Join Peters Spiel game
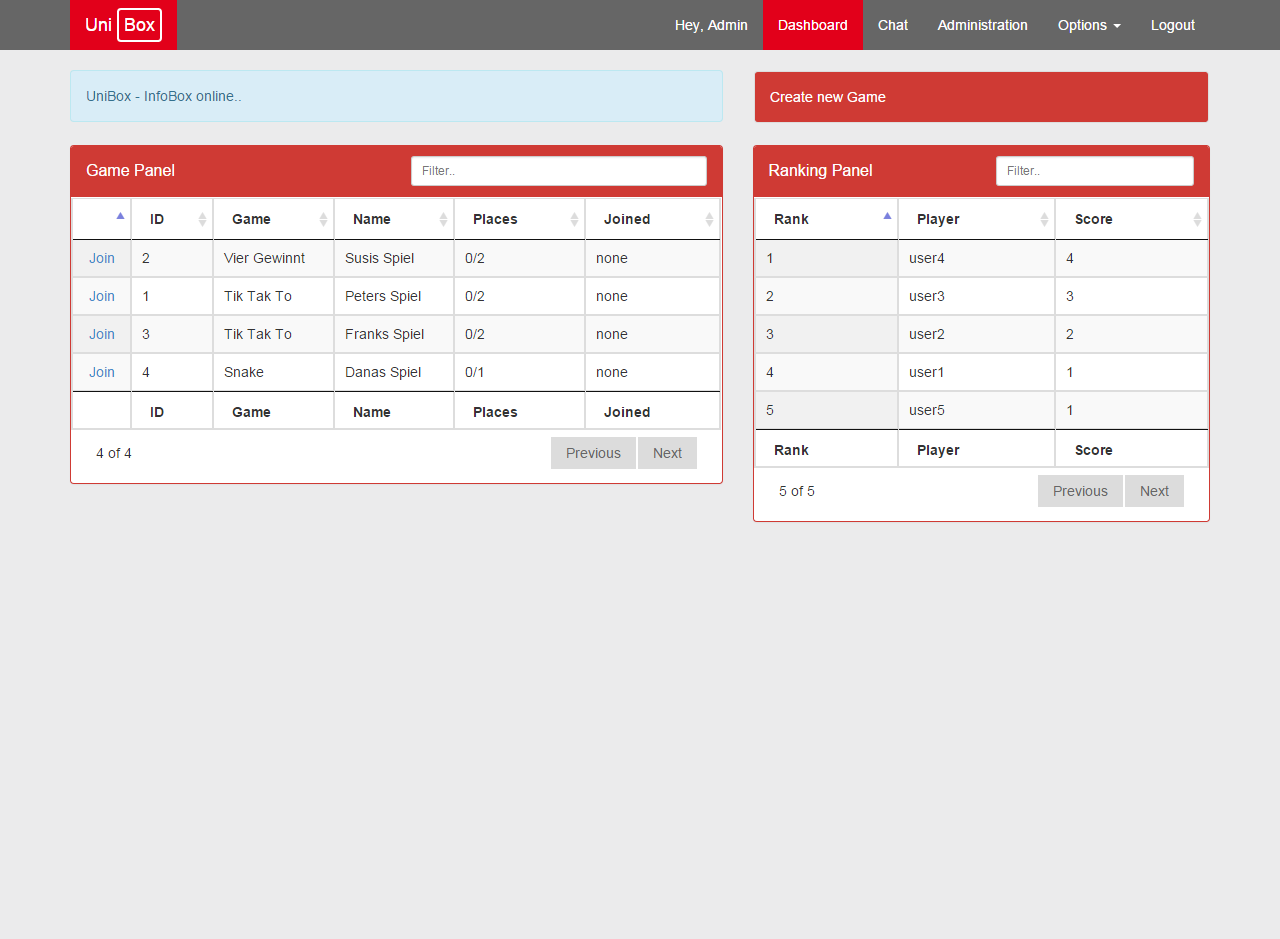1280x939 pixels. pyautogui.click(x=102, y=296)
